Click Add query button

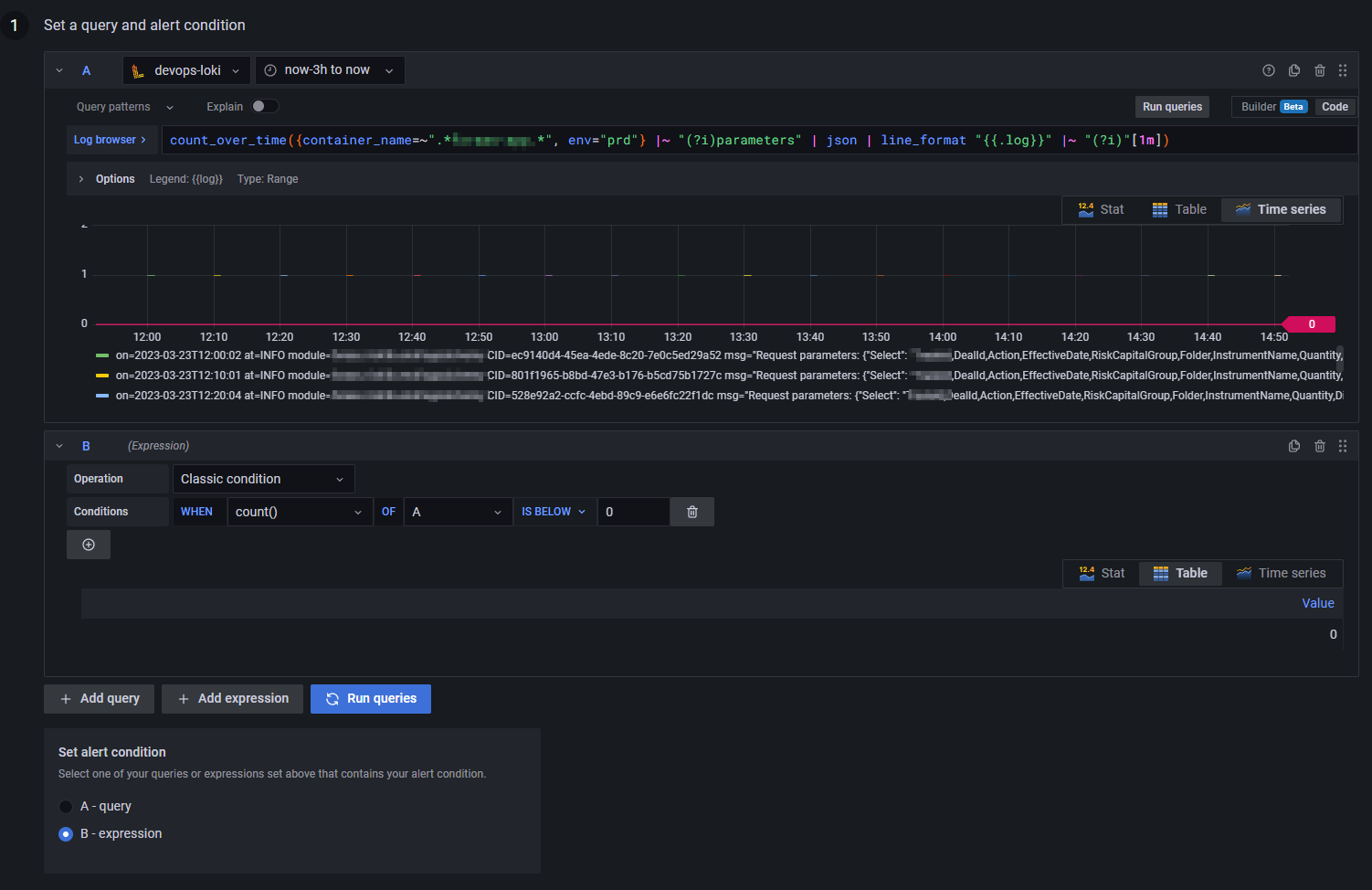coord(100,699)
